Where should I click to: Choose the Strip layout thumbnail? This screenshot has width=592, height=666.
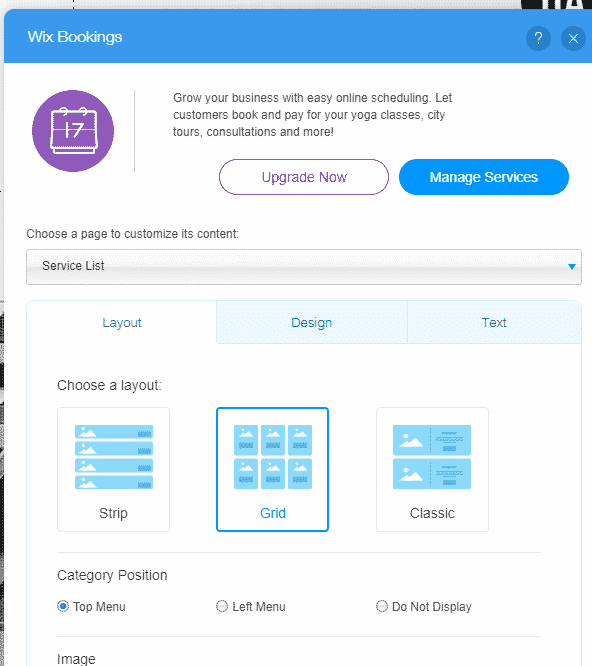tap(113, 469)
